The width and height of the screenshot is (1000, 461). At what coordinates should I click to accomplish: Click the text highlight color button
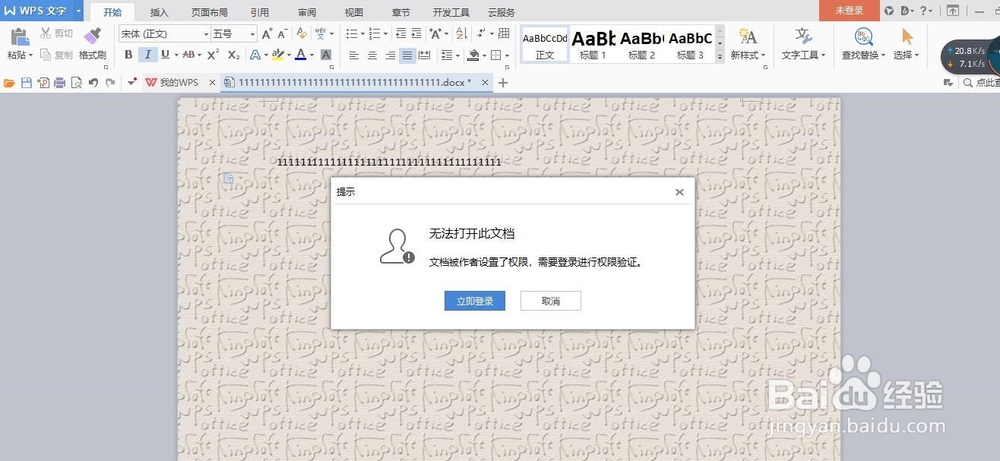277,55
